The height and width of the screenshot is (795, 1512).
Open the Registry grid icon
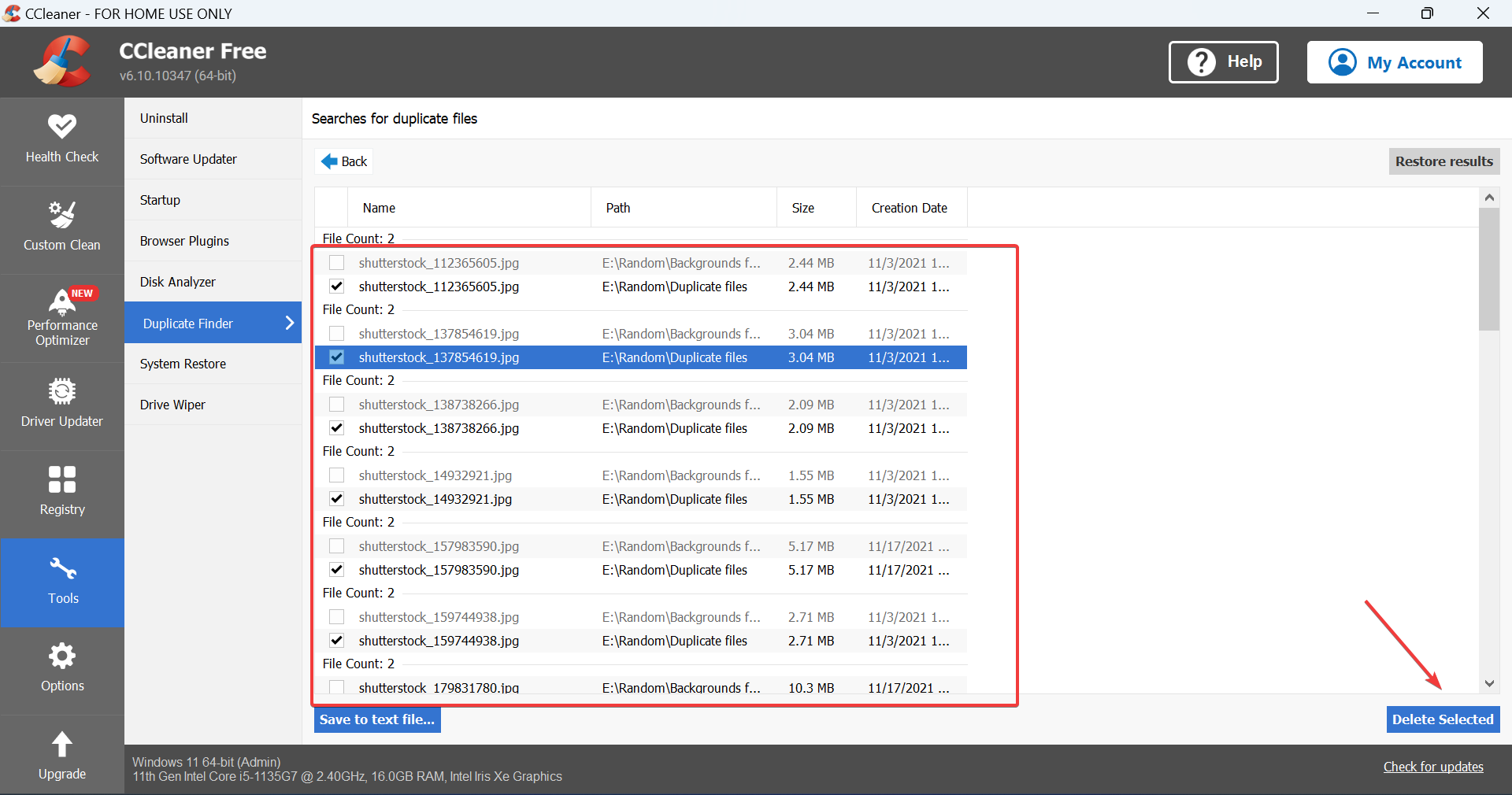62,479
